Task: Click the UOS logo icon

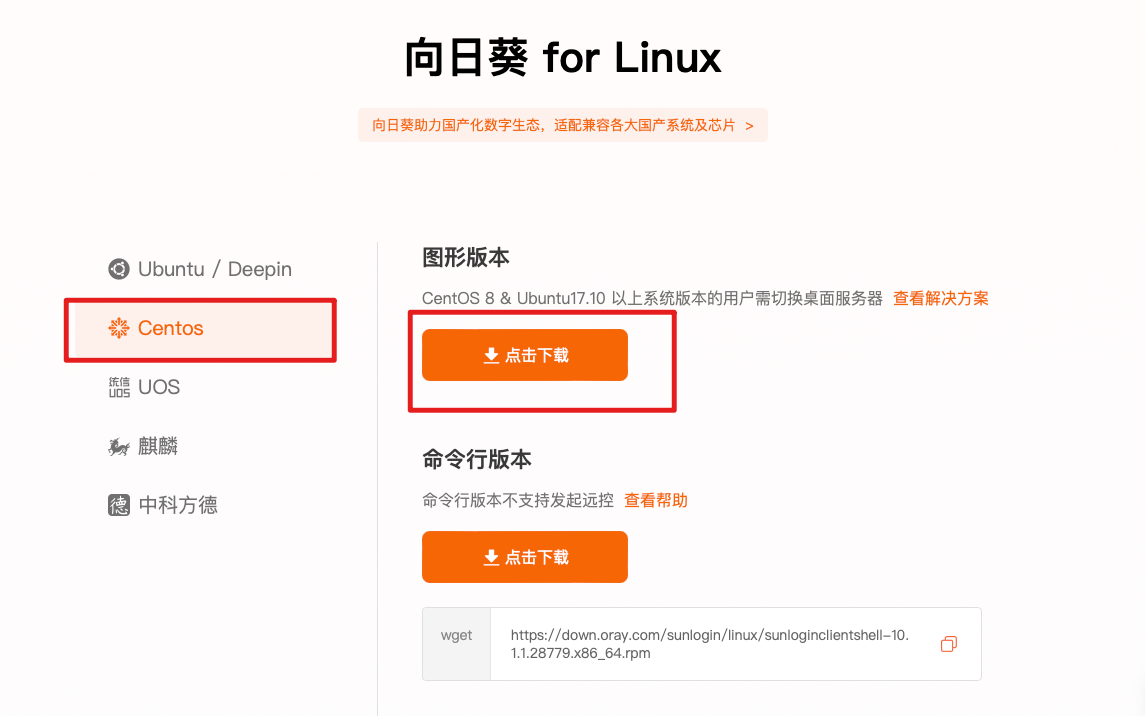Action: 119,387
